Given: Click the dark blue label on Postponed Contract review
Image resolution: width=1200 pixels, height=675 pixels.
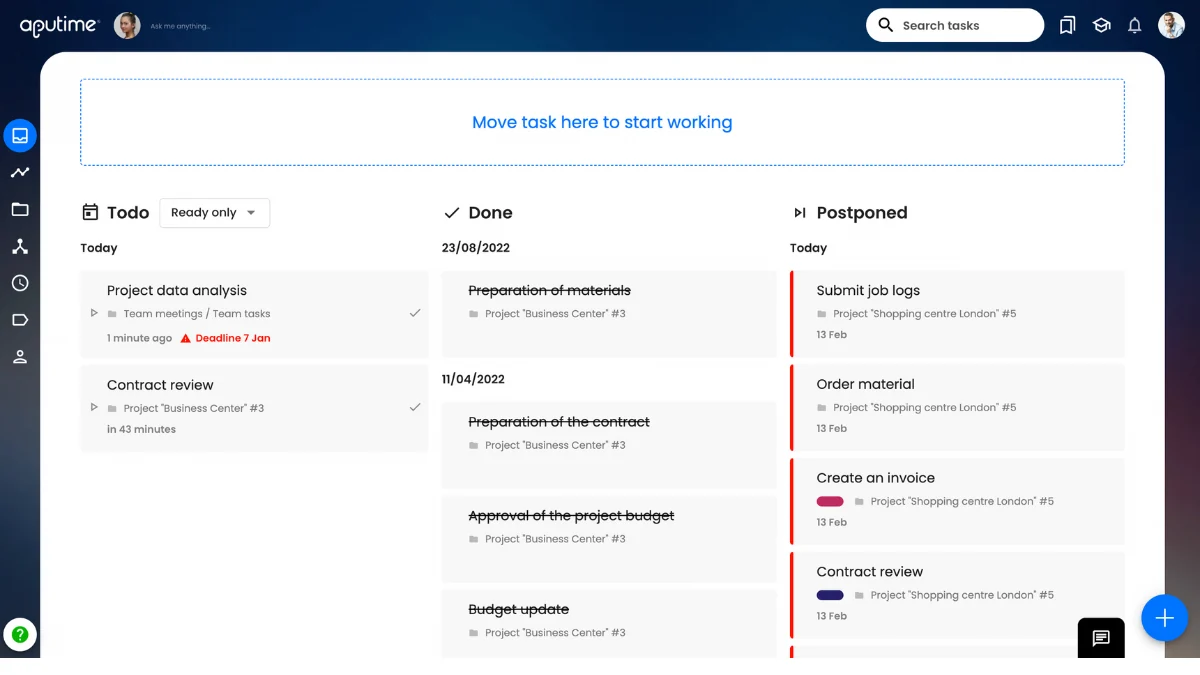Looking at the screenshot, I should click(x=830, y=595).
